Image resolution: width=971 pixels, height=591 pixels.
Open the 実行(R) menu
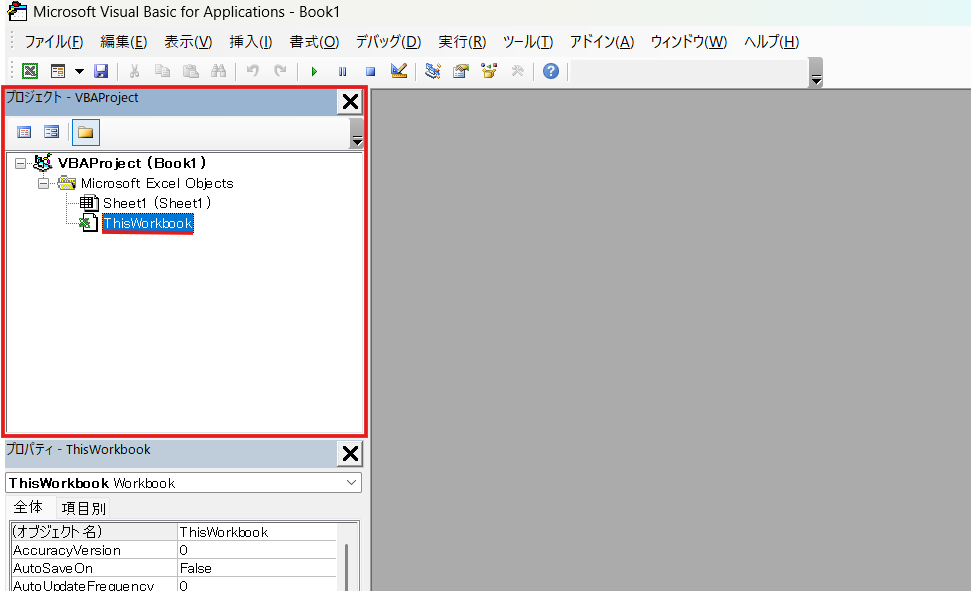[x=462, y=42]
